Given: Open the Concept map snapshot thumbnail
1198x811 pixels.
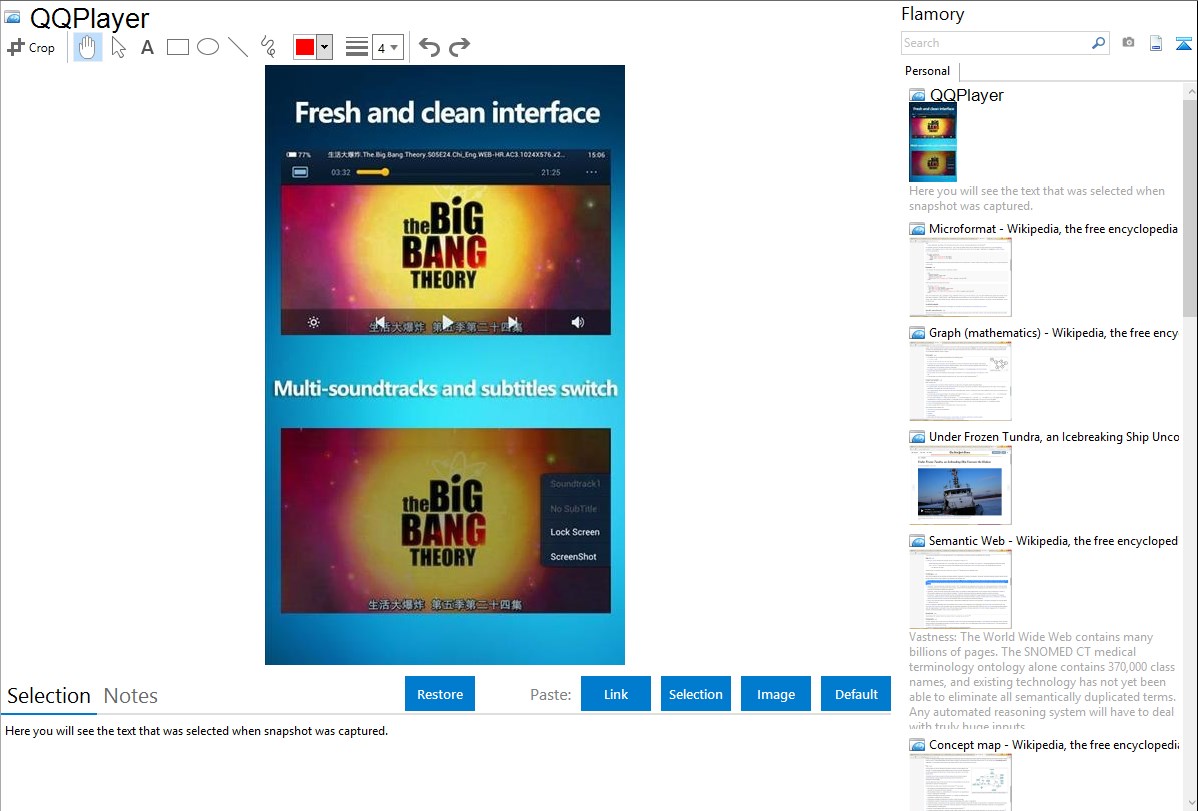Looking at the screenshot, I should click(960, 782).
